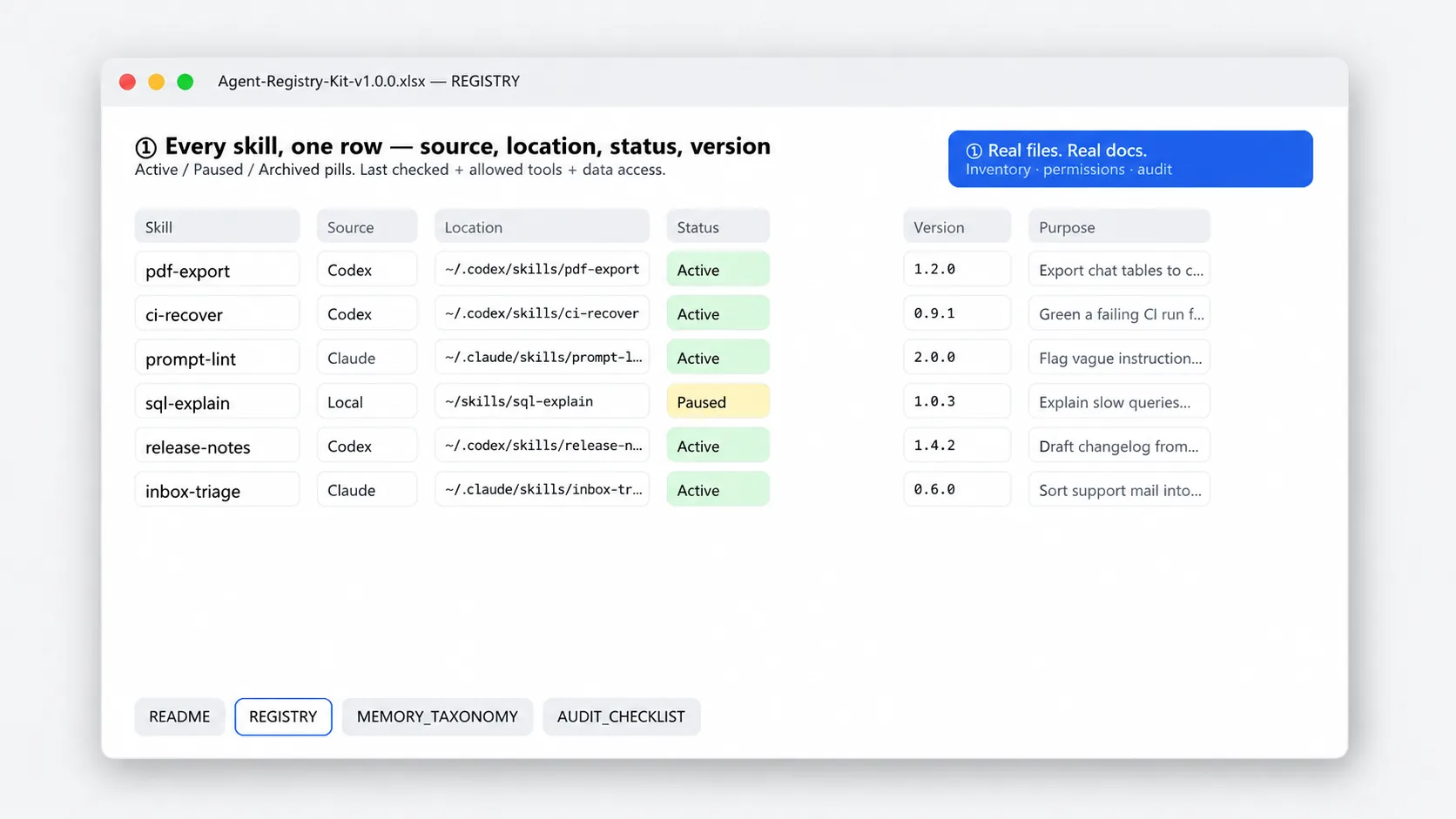
Task: Select the pdf-export skill cell
Action: (x=217, y=269)
